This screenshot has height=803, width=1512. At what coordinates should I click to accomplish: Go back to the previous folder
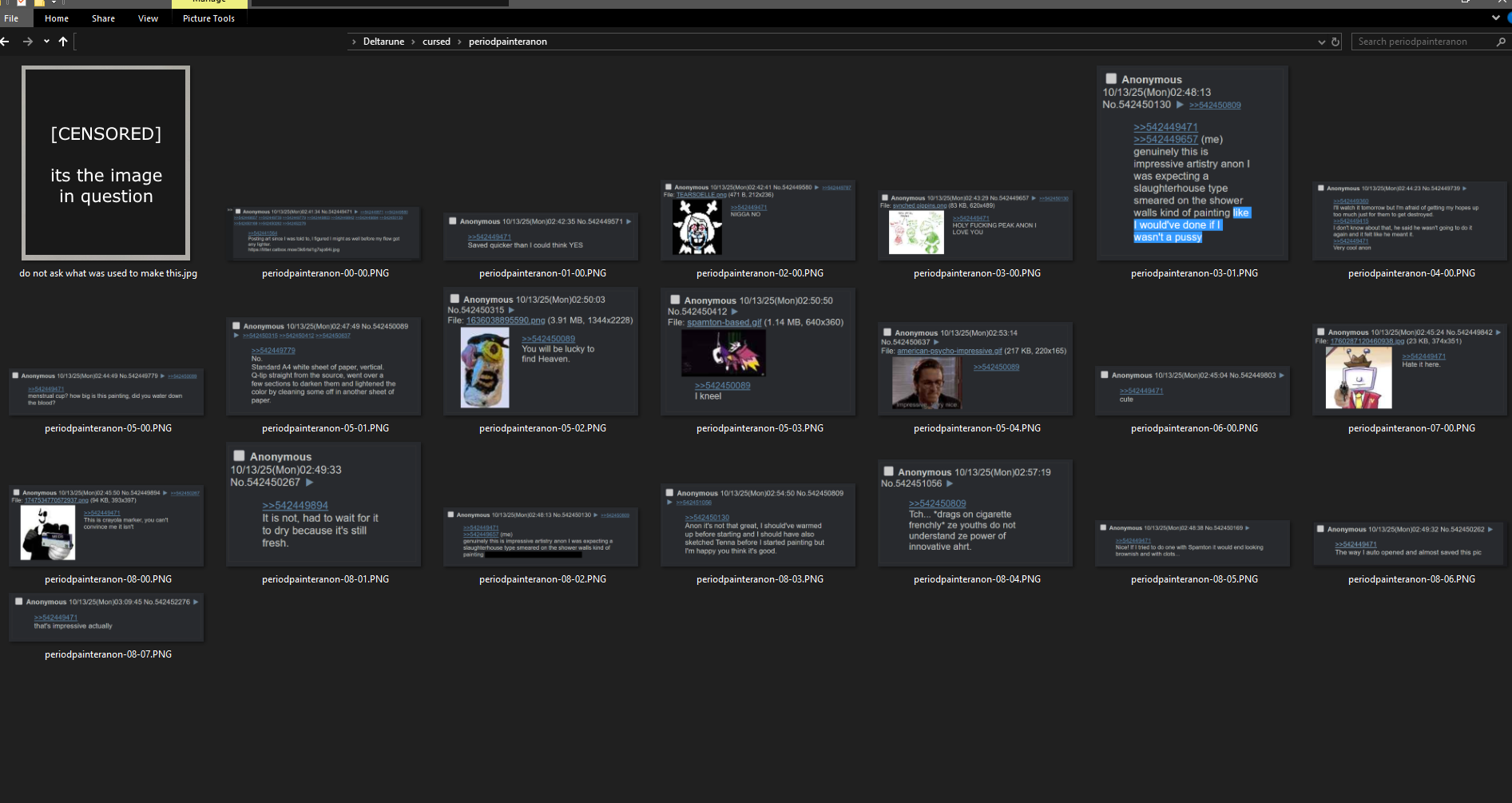[5, 42]
